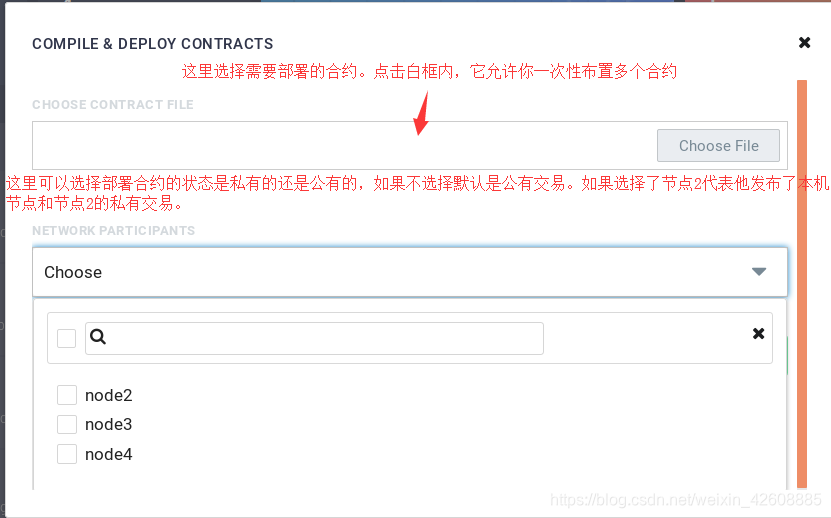Tick the node3 checkbox
Screen dimensions: 831x518
(x=67, y=424)
